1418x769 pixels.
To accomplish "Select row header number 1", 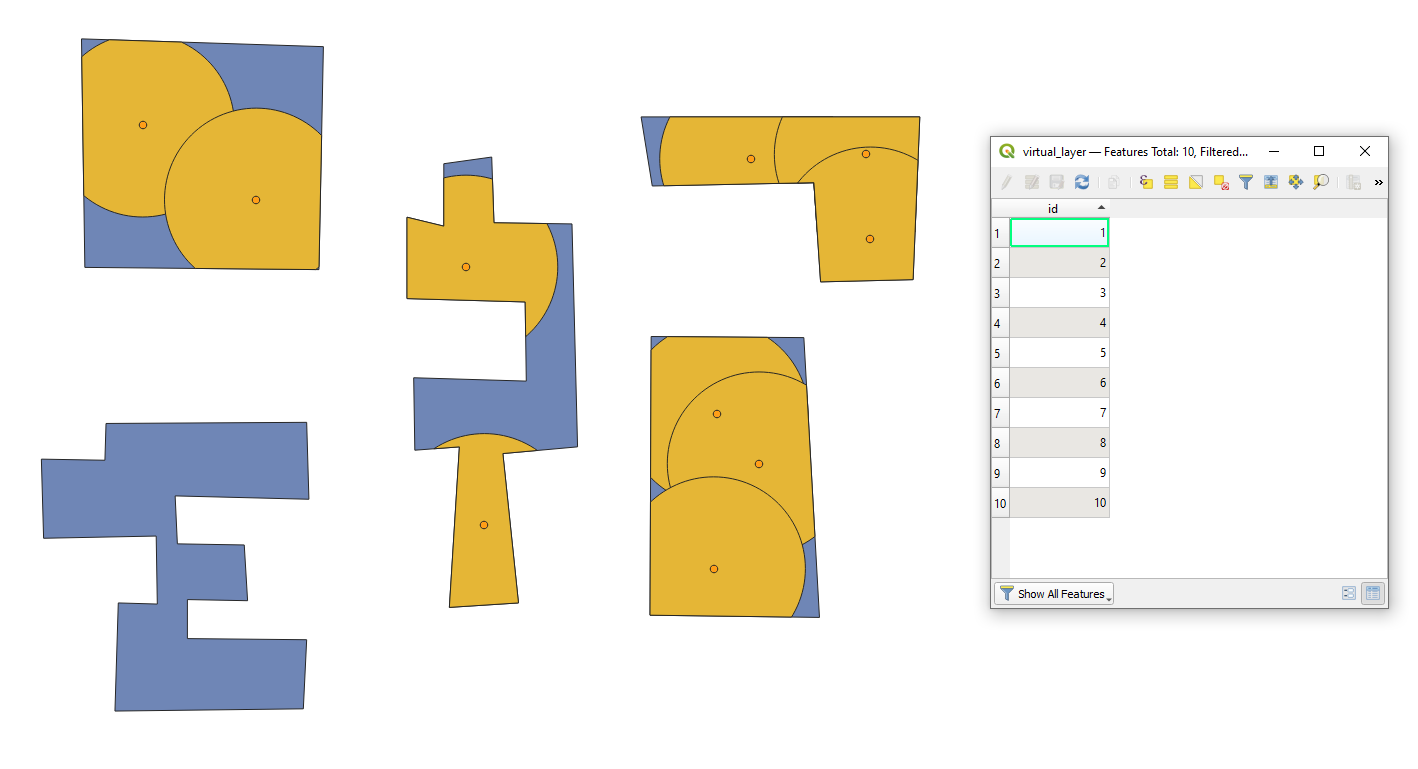I will [1000, 233].
